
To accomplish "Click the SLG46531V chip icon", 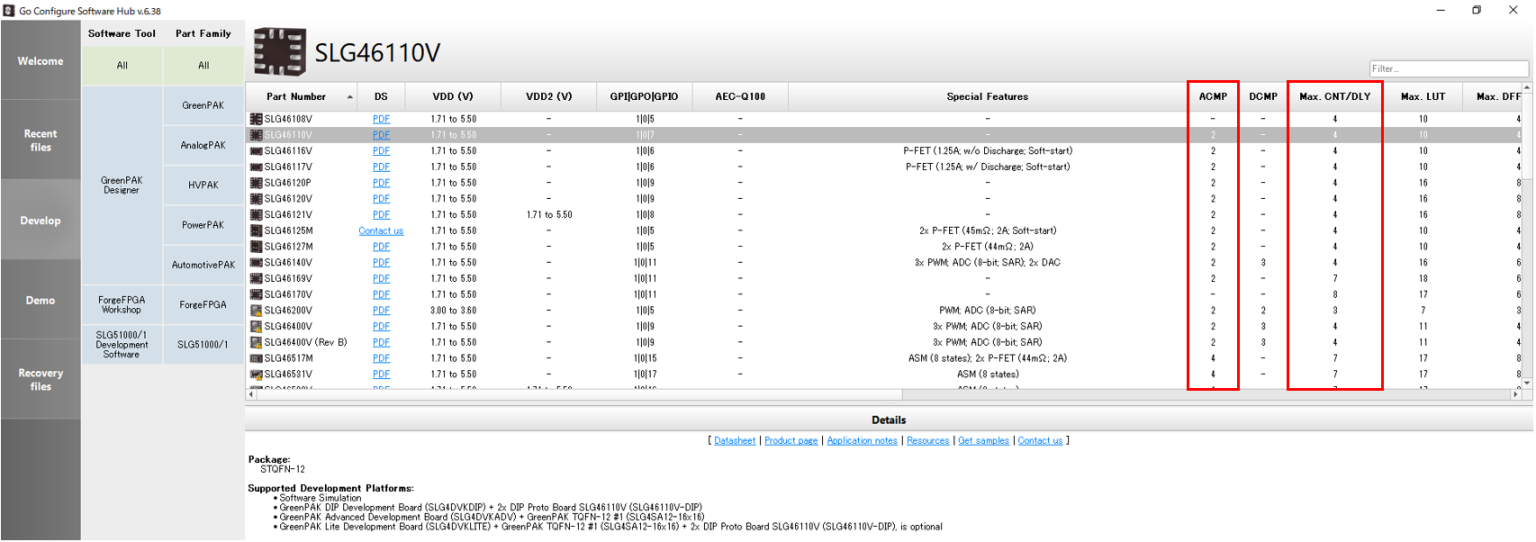I will (256, 375).
